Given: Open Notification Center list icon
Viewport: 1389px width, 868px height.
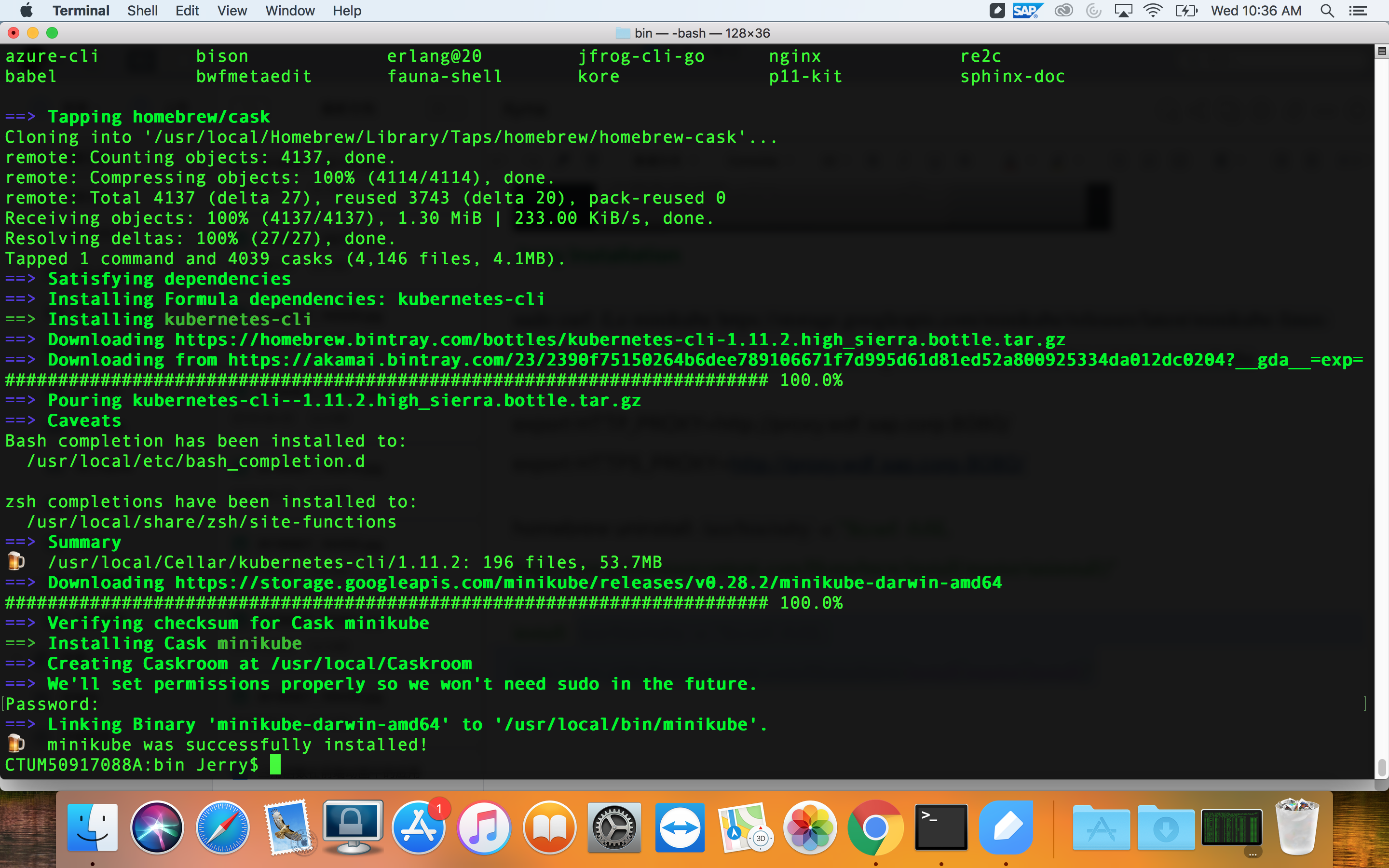Looking at the screenshot, I should click(x=1358, y=10).
